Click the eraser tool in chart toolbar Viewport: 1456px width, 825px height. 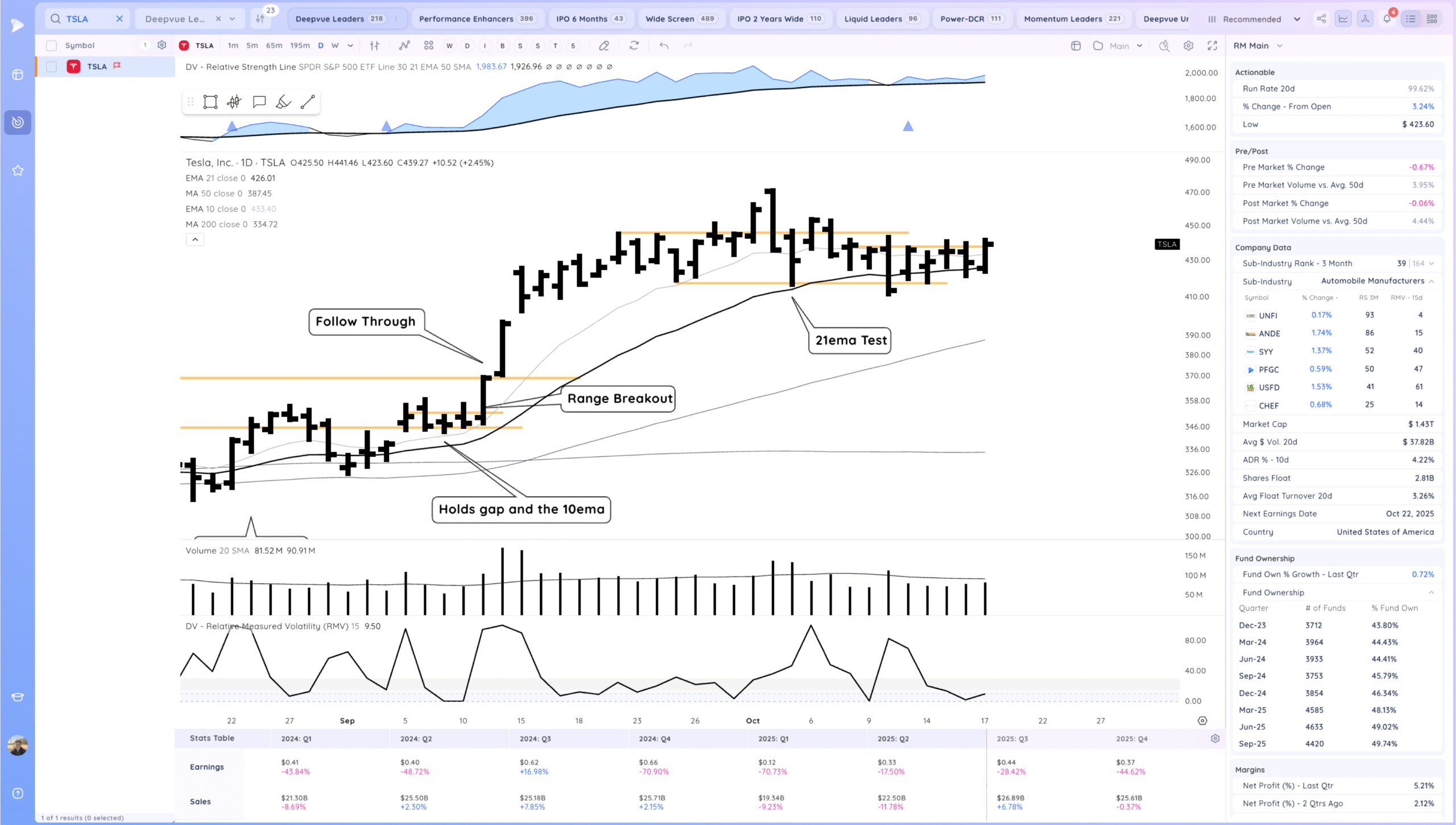604,46
